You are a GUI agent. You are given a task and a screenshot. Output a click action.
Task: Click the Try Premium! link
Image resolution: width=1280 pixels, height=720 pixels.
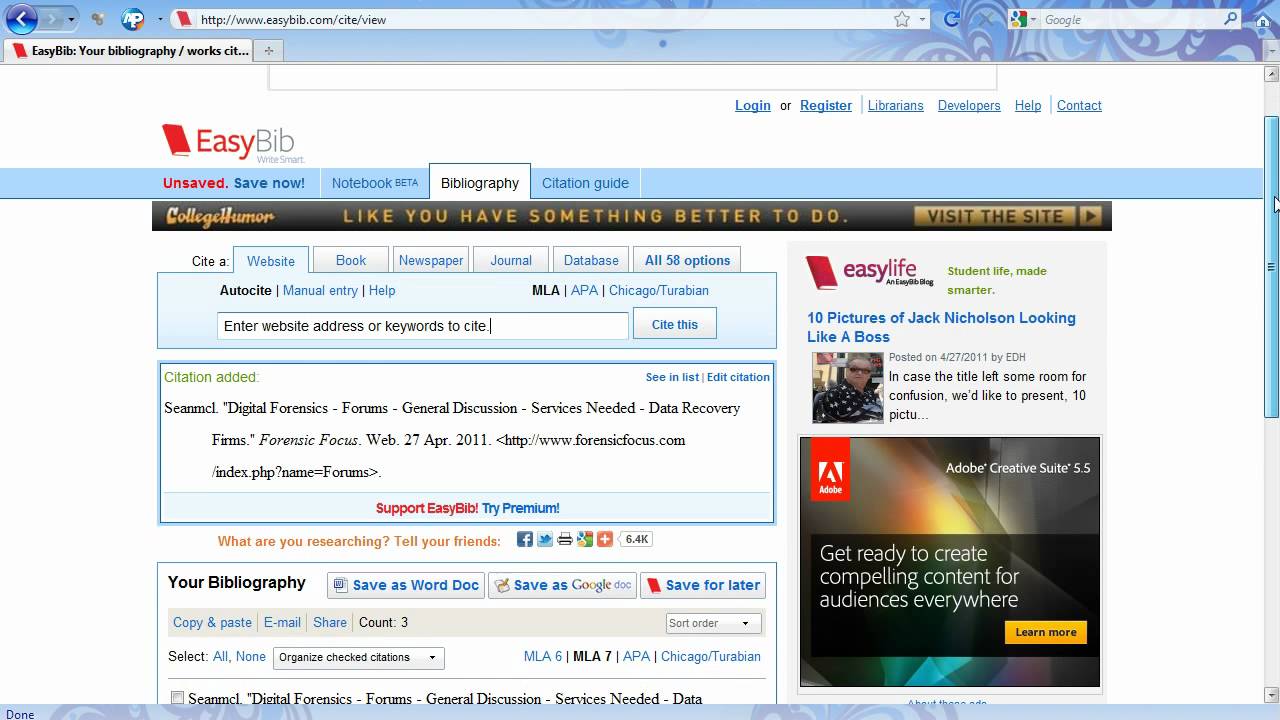(x=521, y=508)
